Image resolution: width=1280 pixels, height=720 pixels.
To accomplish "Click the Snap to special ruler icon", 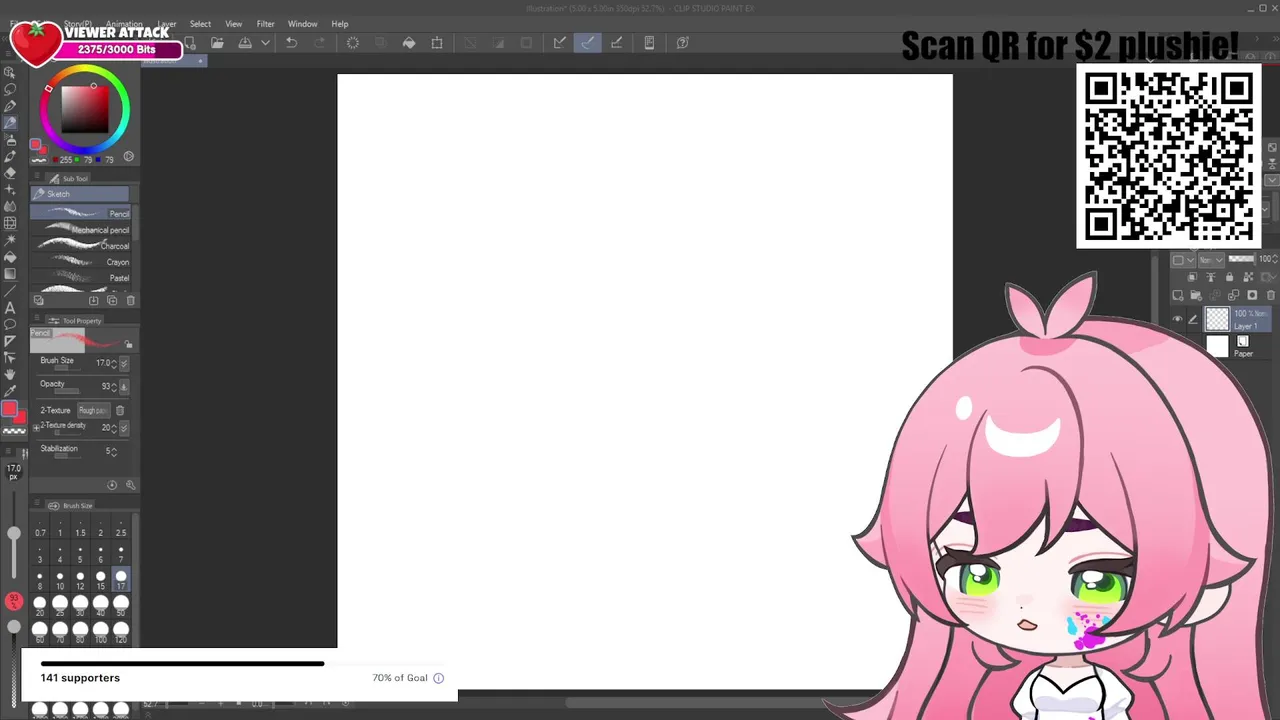I will tap(588, 43).
